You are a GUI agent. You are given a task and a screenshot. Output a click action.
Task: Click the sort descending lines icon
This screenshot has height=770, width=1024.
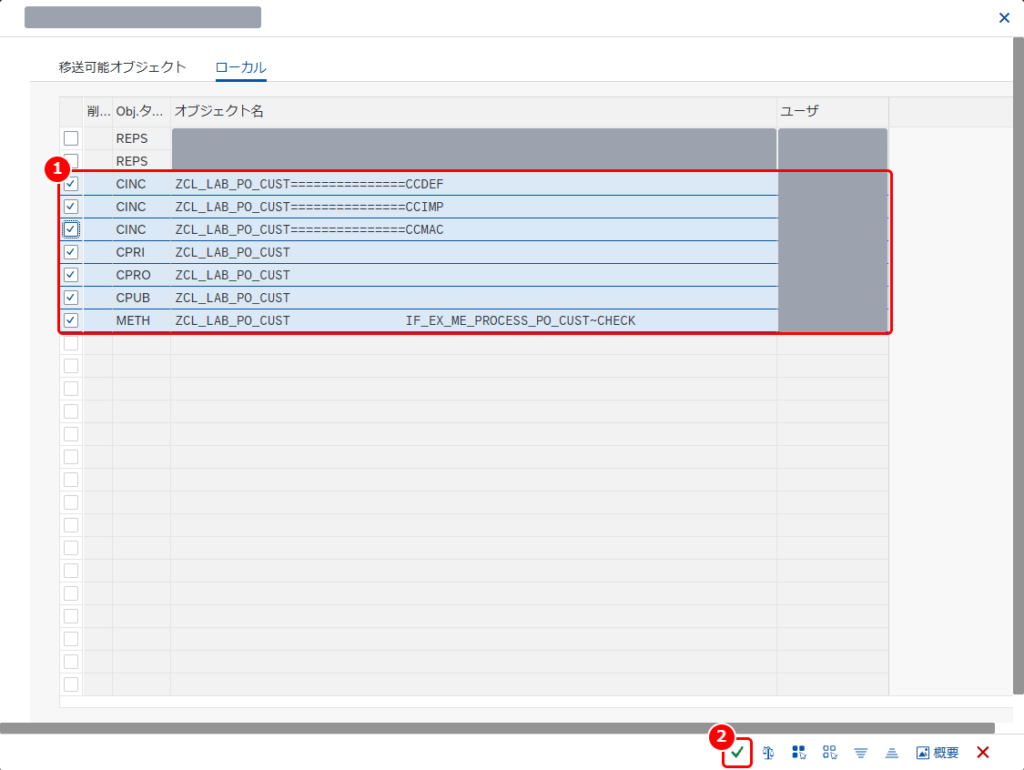click(861, 753)
